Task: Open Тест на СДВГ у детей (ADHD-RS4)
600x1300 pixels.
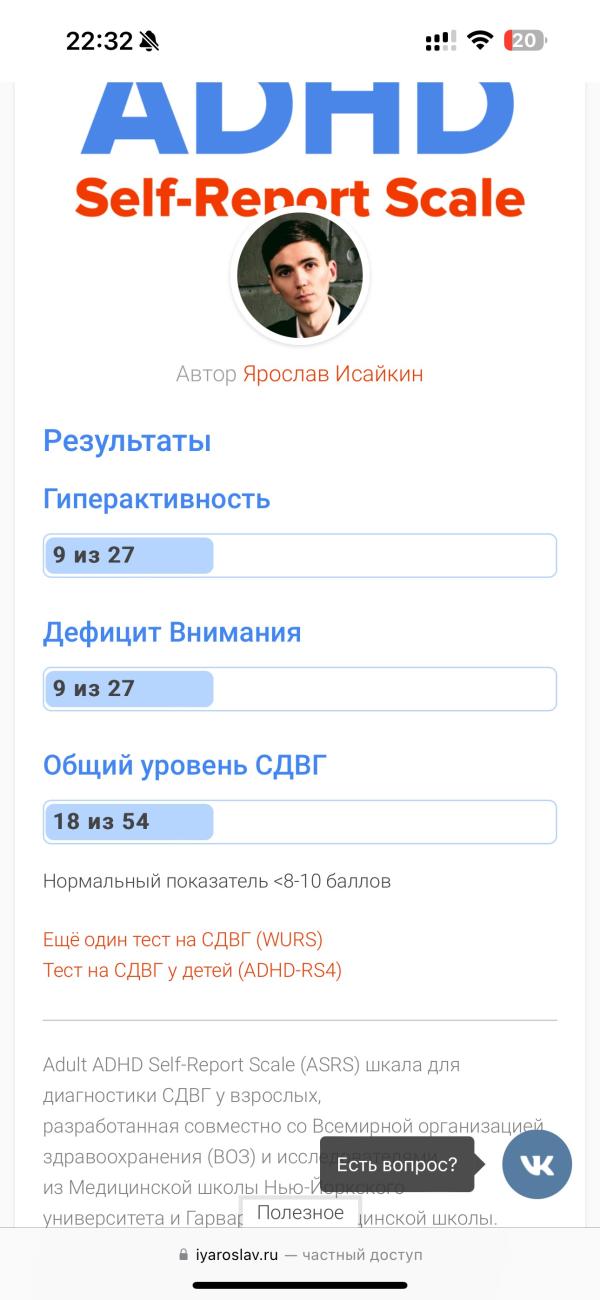Action: point(192,970)
